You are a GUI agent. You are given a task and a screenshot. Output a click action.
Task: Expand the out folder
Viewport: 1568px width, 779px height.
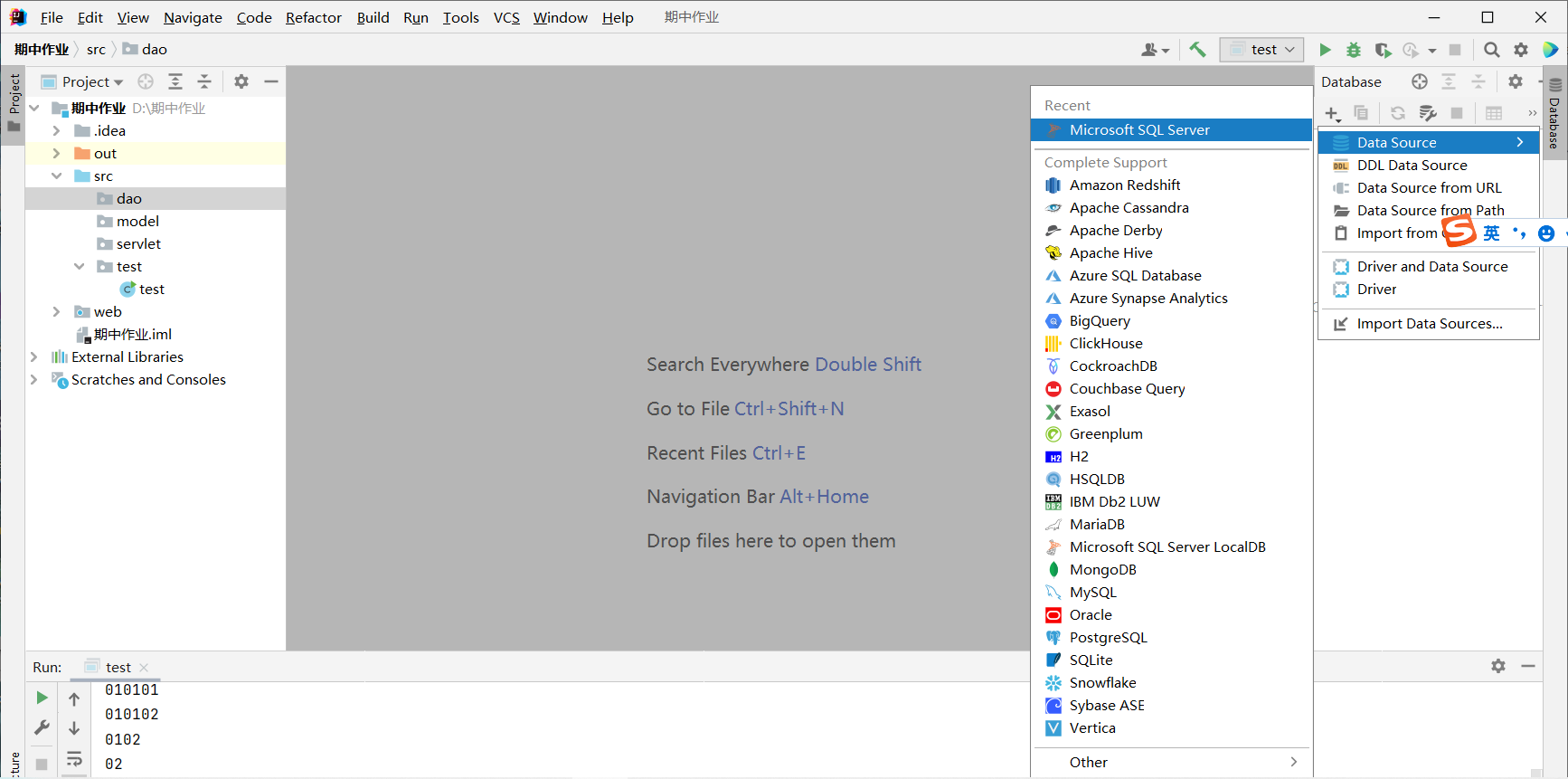pos(56,154)
